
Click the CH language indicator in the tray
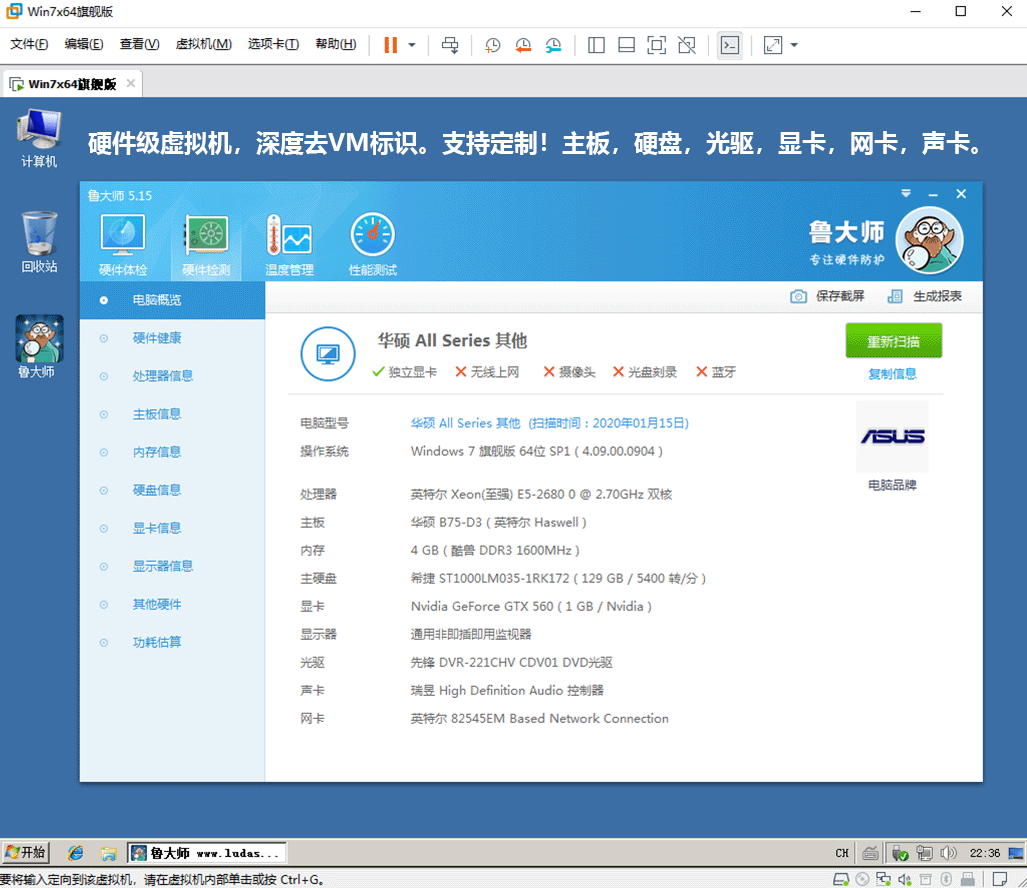[842, 853]
